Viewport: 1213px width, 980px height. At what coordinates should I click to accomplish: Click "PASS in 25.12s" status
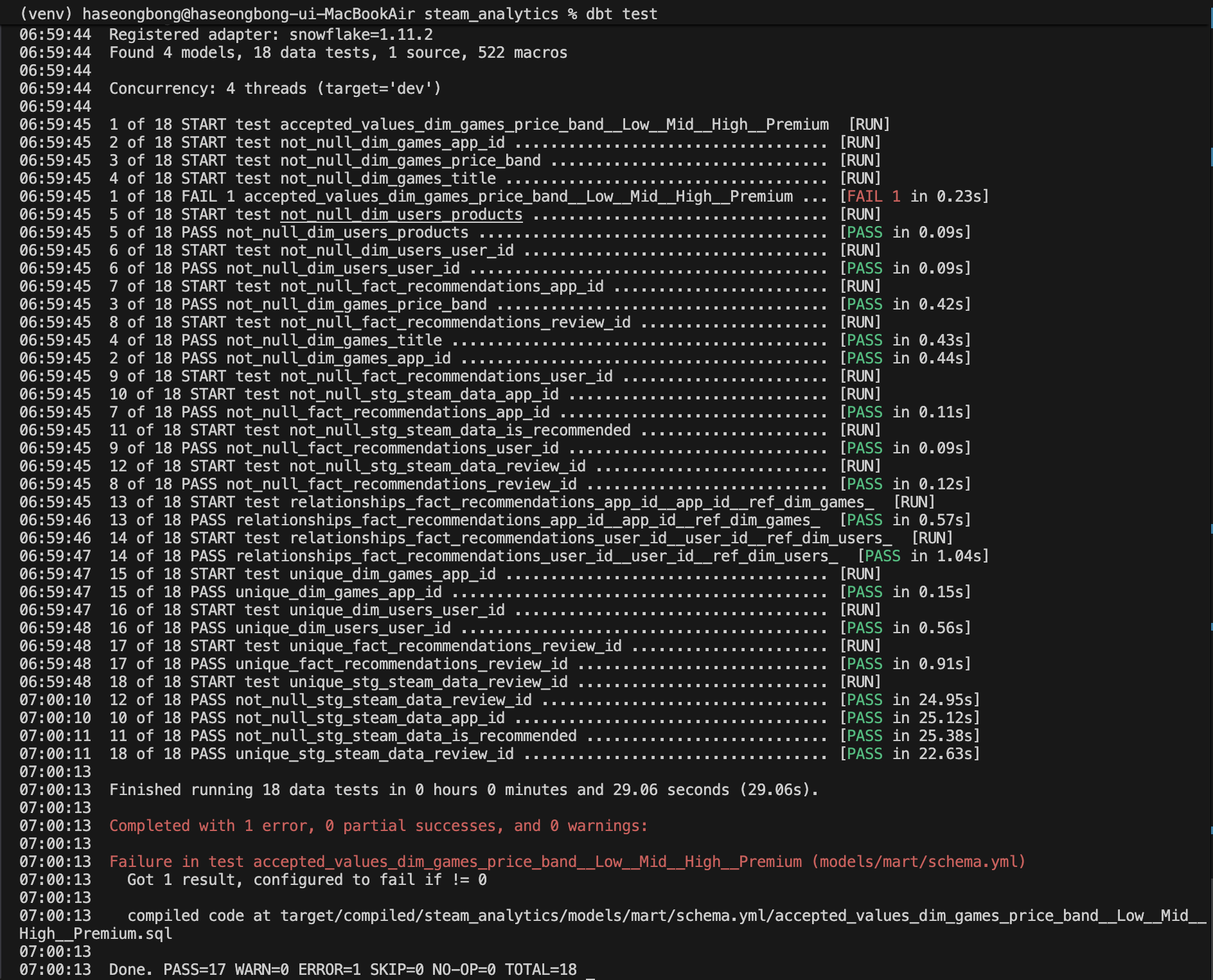point(910,718)
